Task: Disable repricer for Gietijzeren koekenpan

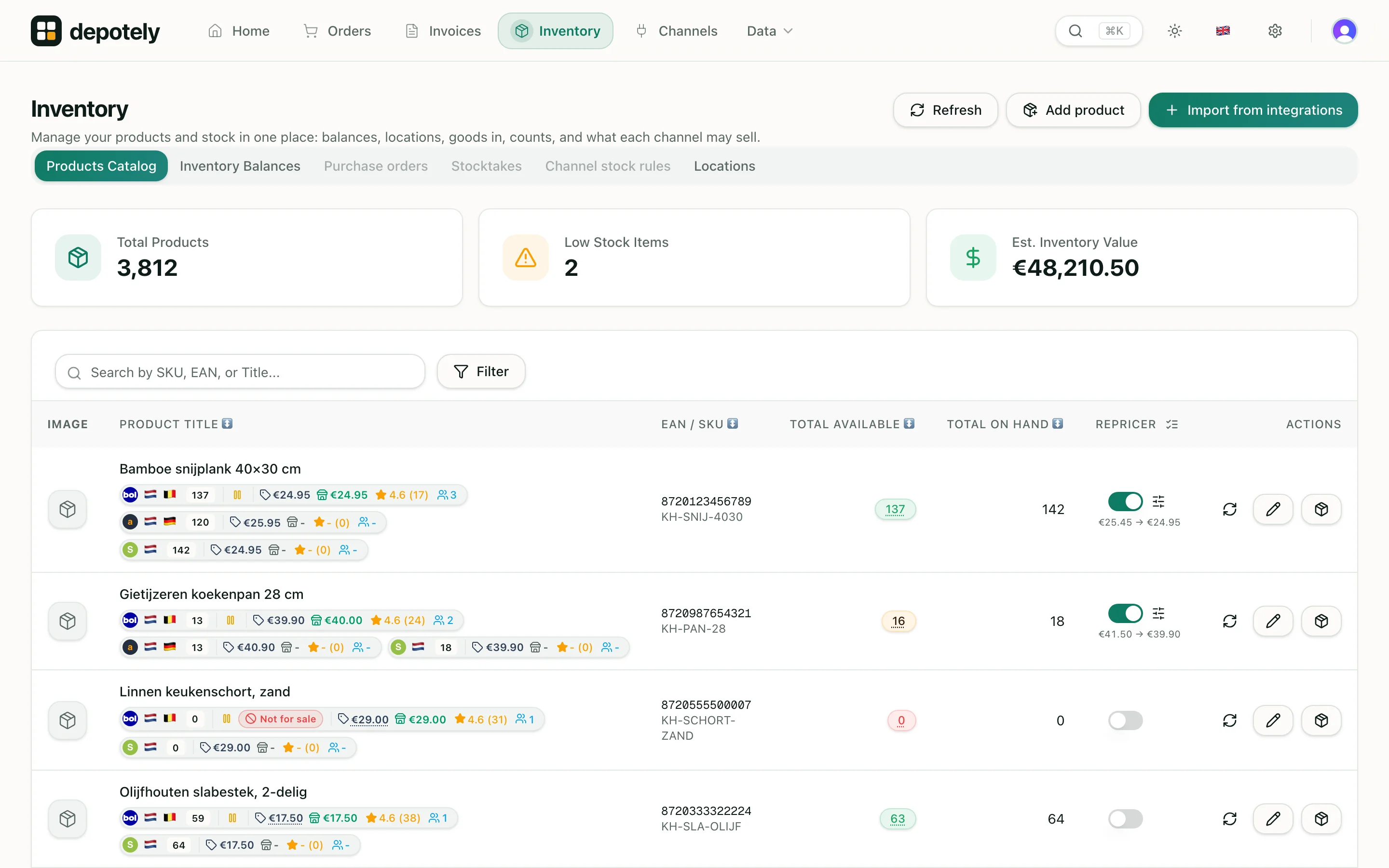Action: pos(1125,613)
